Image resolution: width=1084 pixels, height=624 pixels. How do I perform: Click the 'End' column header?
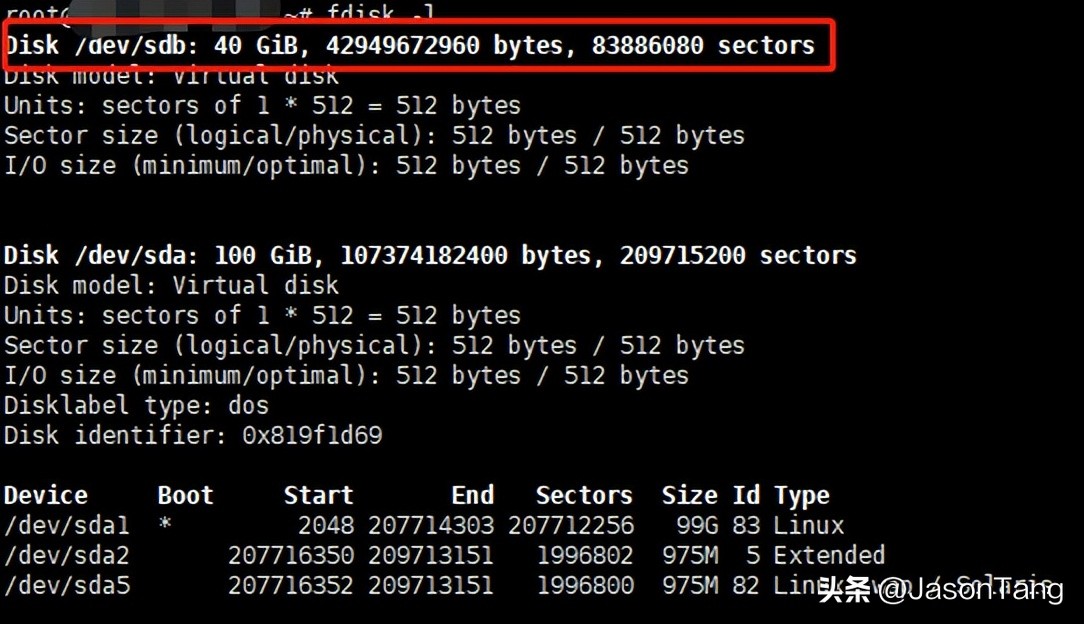click(472, 496)
